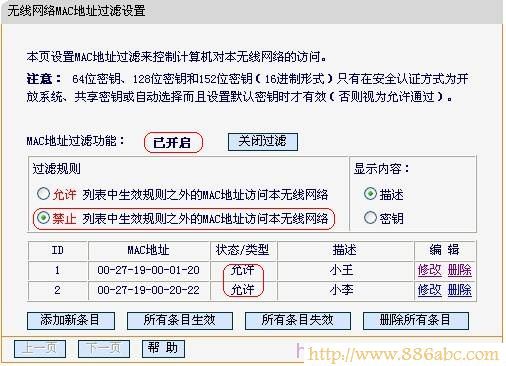This screenshot has height=366, width=506.
Task: Open the 帮助 help button
Action: [x=163, y=349]
